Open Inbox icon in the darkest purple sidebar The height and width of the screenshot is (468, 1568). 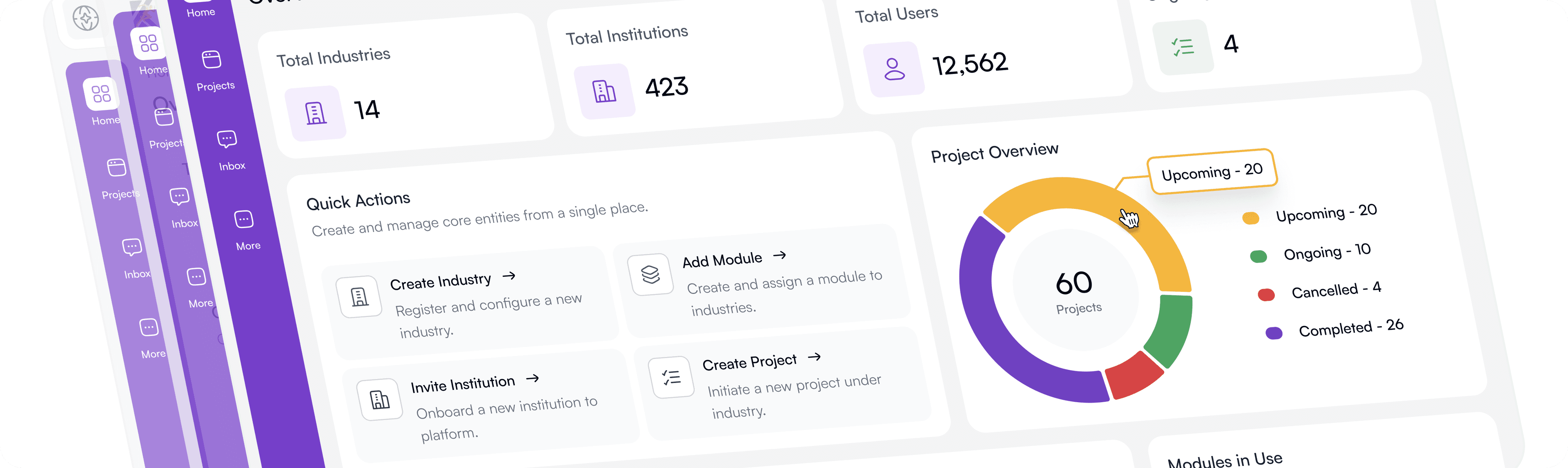pyautogui.click(x=227, y=139)
